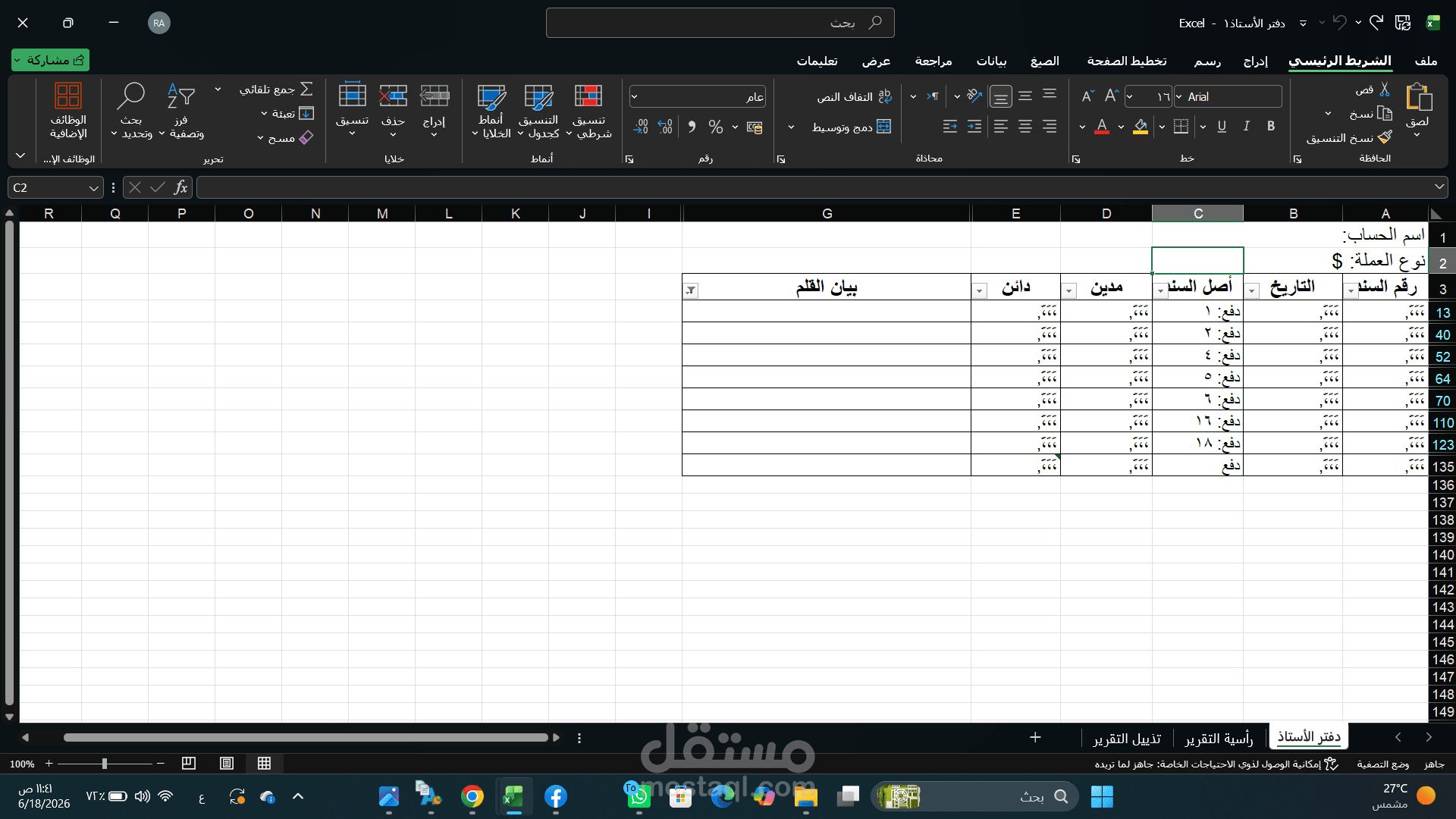
Task: Switch to Page Layout view
Action: click(x=226, y=764)
